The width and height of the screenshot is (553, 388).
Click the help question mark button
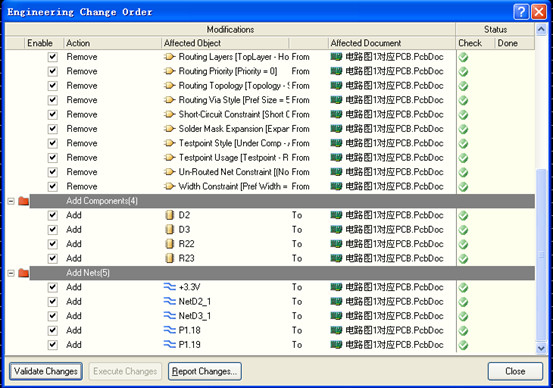coord(521,12)
